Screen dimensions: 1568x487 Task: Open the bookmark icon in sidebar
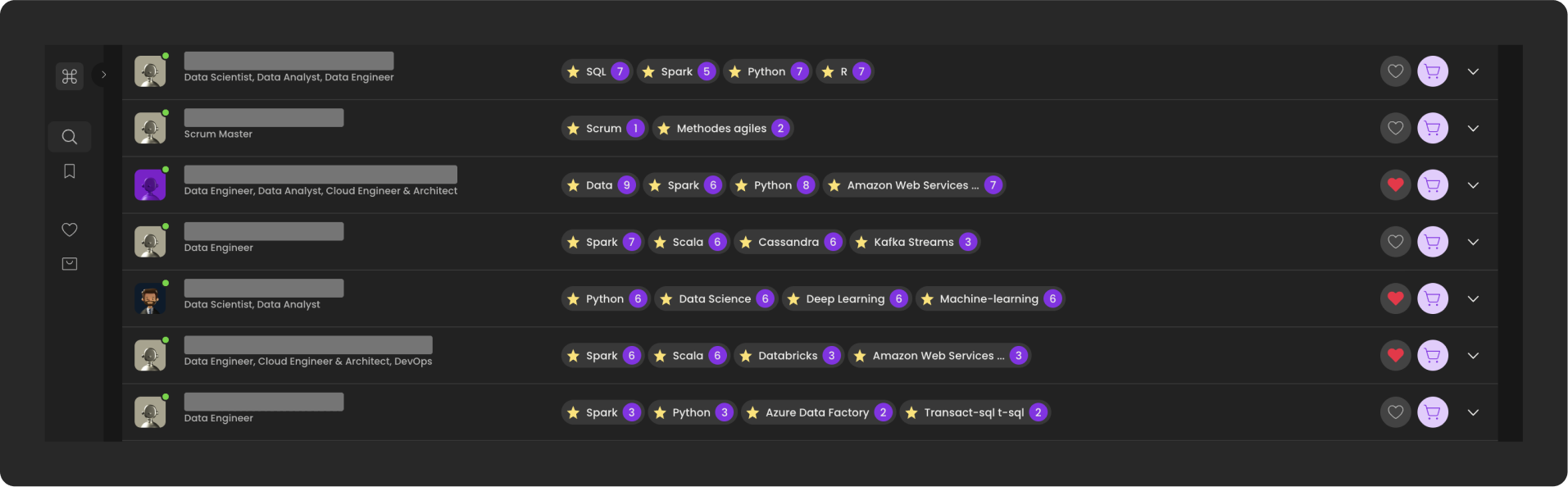click(x=70, y=171)
